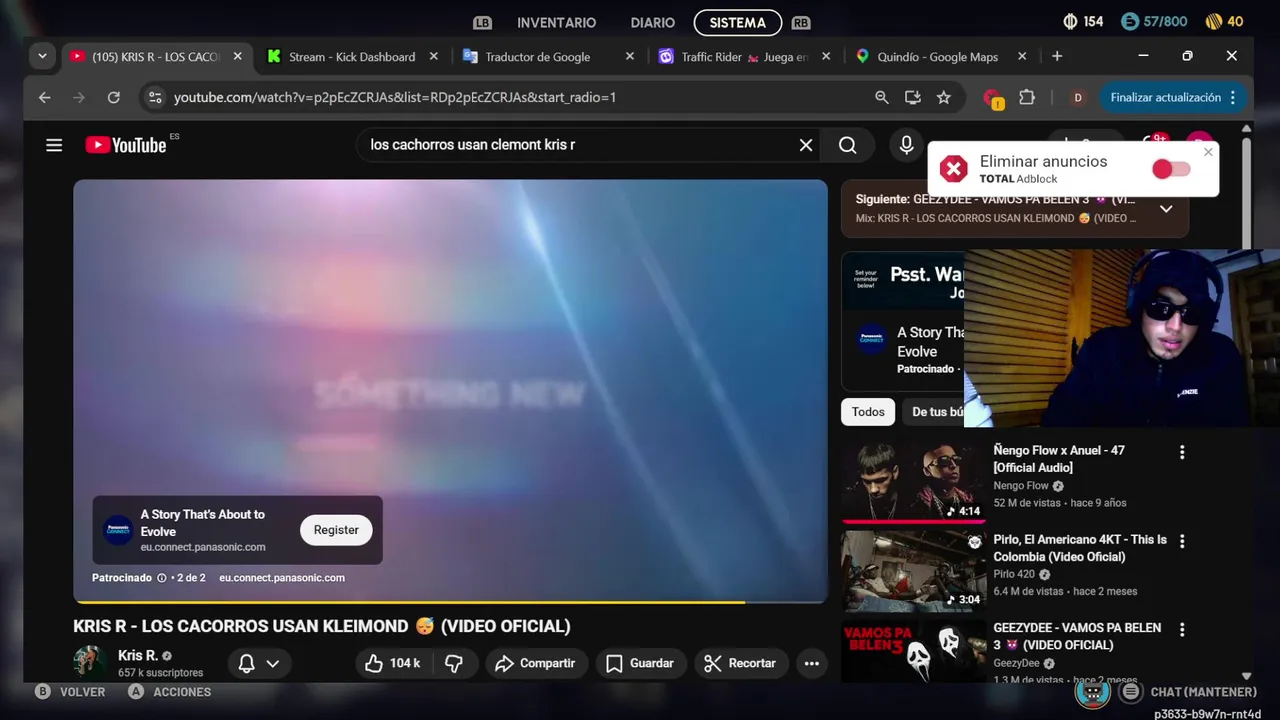Open options for Pirlo This Is Colombia video

1182,541
